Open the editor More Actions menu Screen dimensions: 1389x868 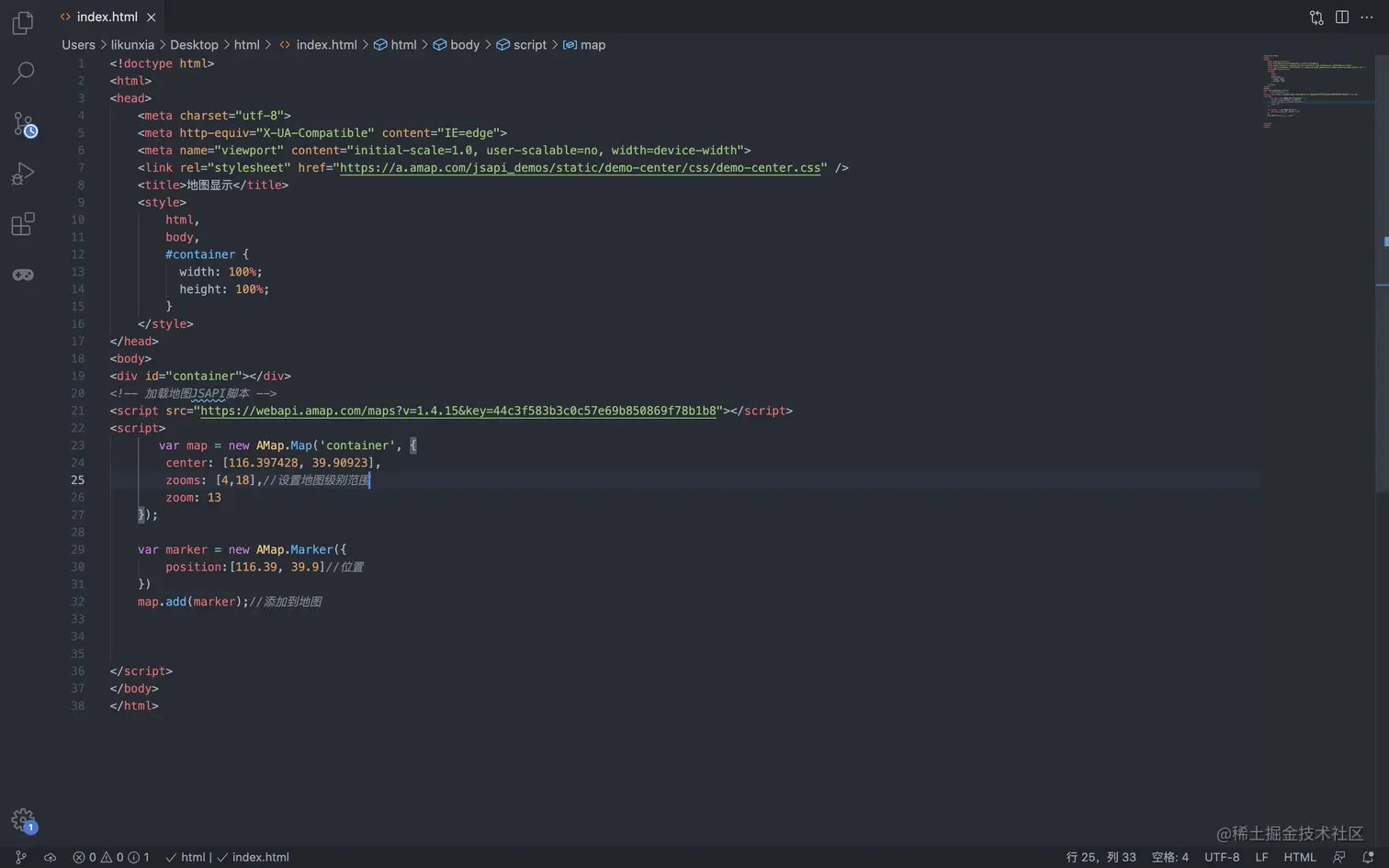1367,17
